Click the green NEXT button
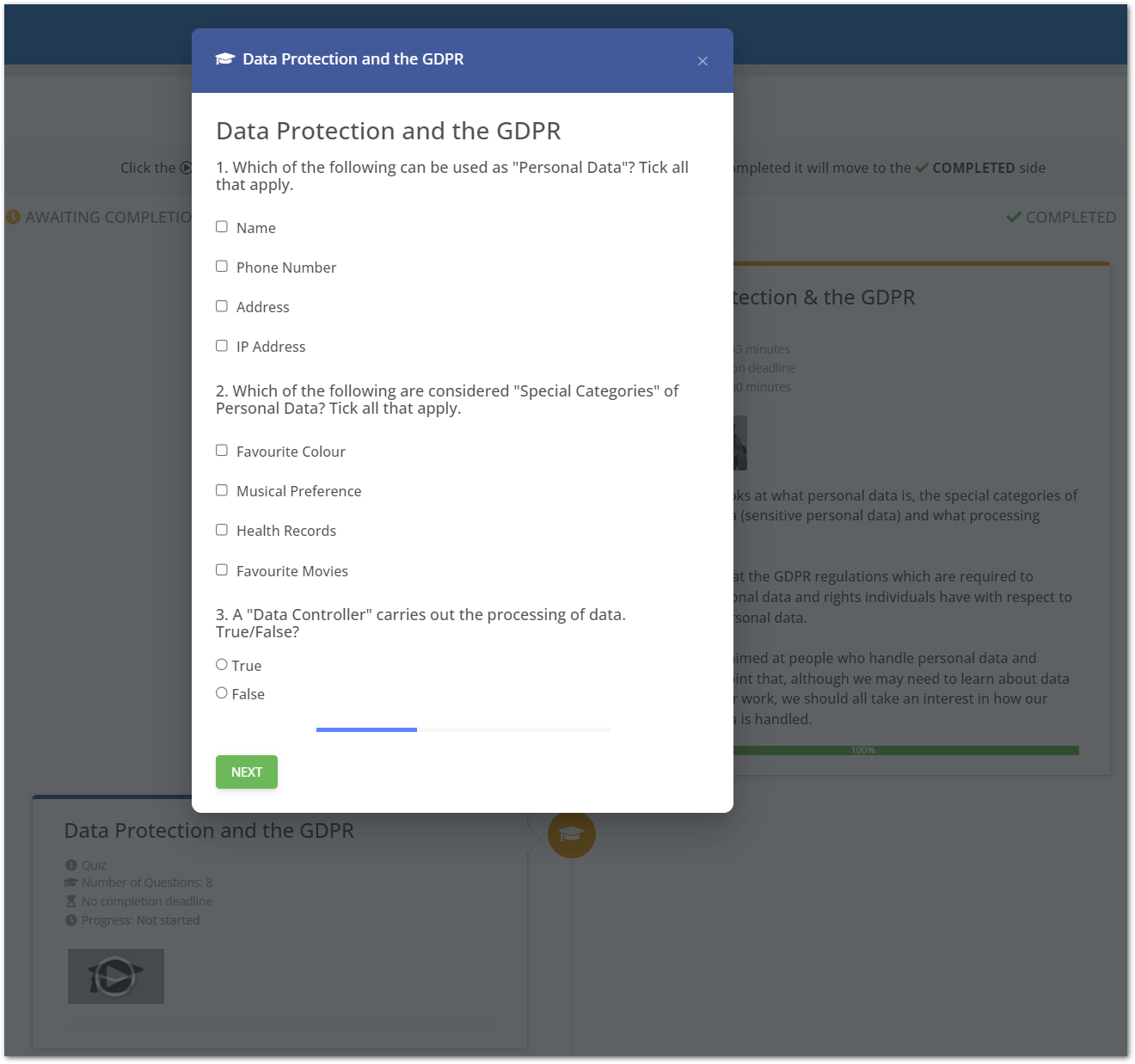 coord(247,772)
